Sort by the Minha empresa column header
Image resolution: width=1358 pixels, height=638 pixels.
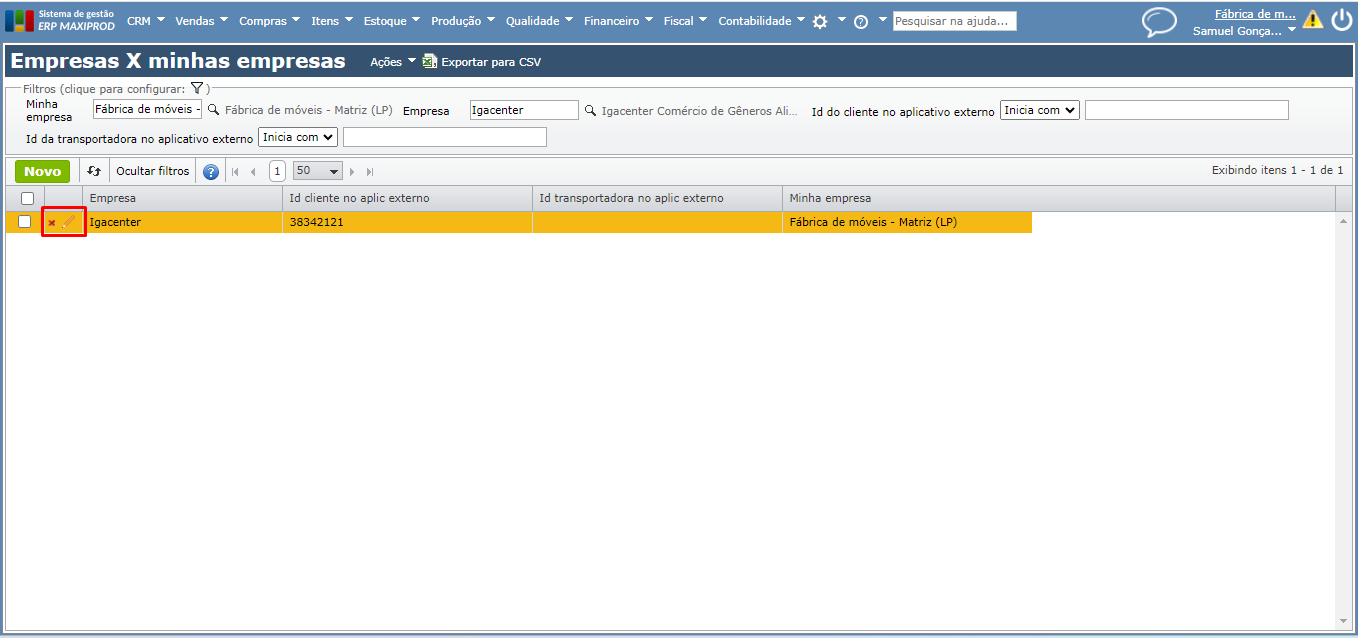(x=1059, y=198)
